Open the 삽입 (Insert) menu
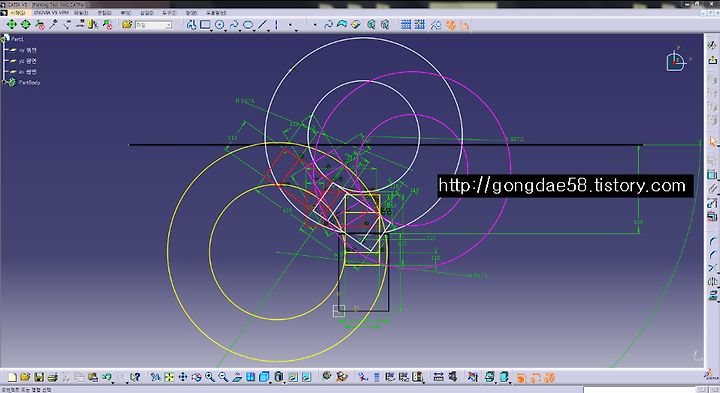 pyautogui.click(x=146, y=13)
